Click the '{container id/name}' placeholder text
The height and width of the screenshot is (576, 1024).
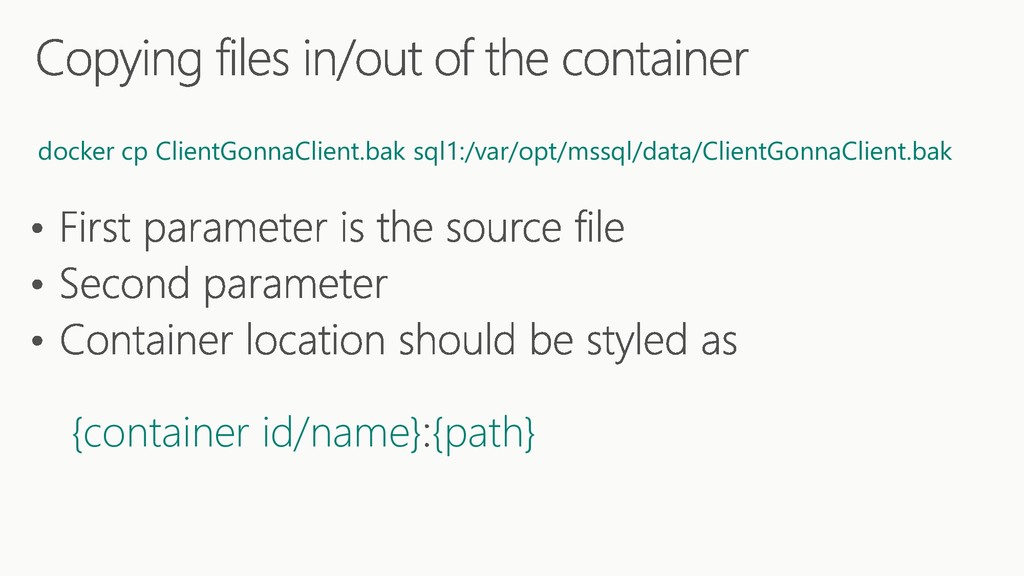pos(247,432)
